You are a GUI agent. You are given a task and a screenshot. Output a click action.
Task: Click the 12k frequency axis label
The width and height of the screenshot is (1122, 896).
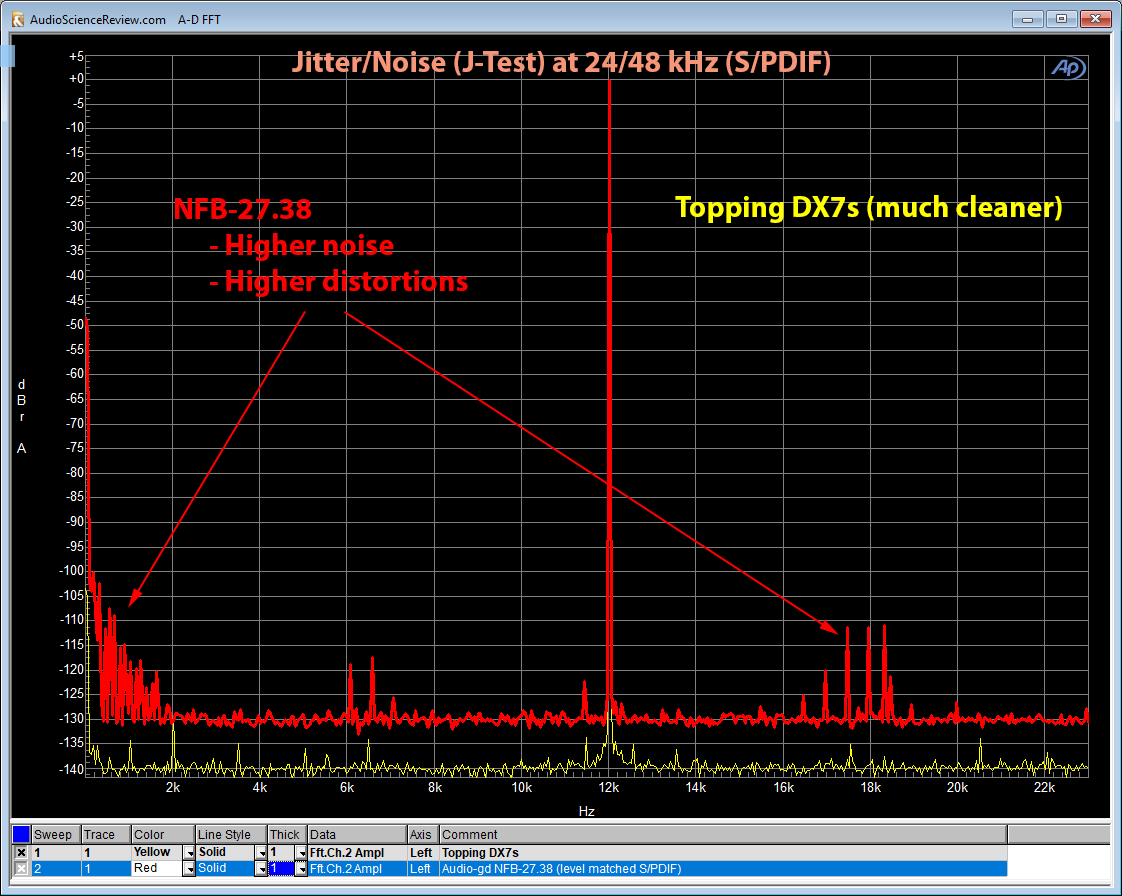click(x=609, y=787)
